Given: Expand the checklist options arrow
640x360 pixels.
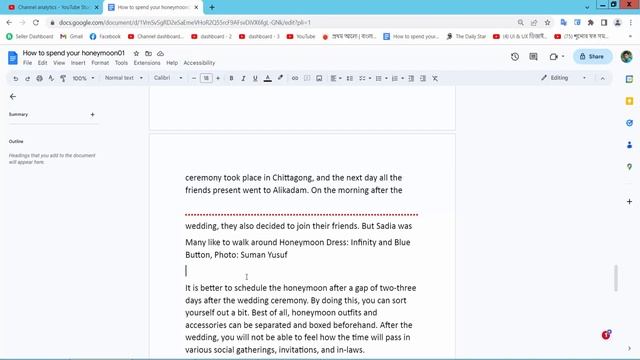Looking at the screenshot, I should click(x=370, y=78).
